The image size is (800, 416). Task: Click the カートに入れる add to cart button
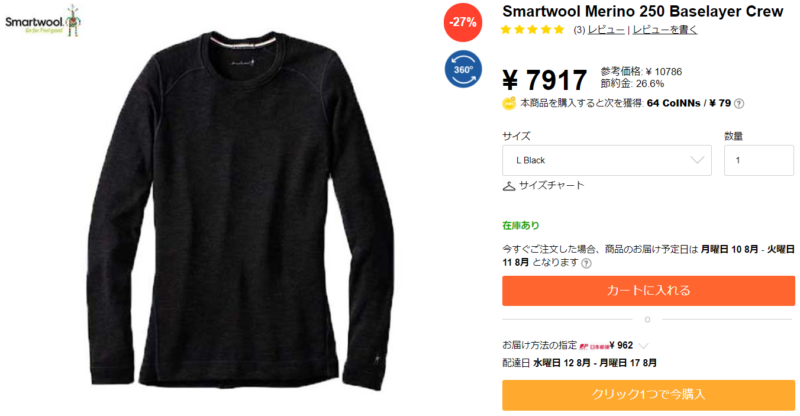pyautogui.click(x=648, y=291)
